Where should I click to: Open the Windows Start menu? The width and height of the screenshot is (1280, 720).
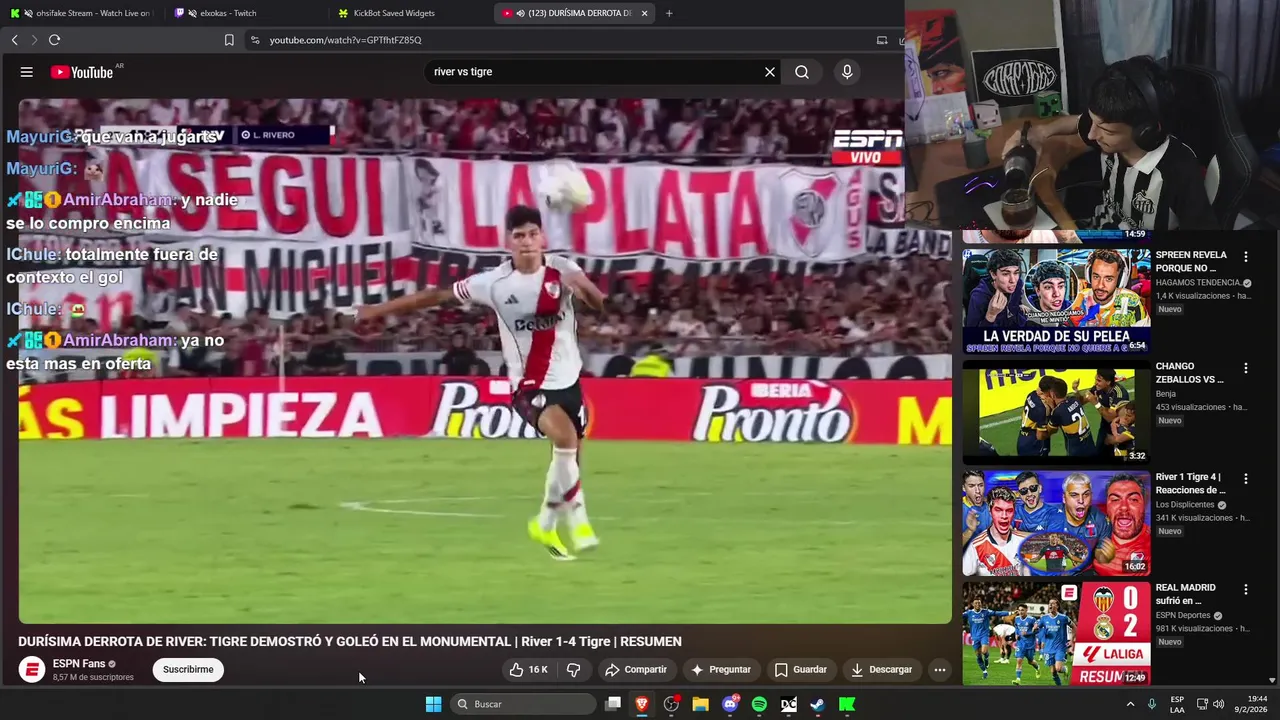click(x=433, y=704)
